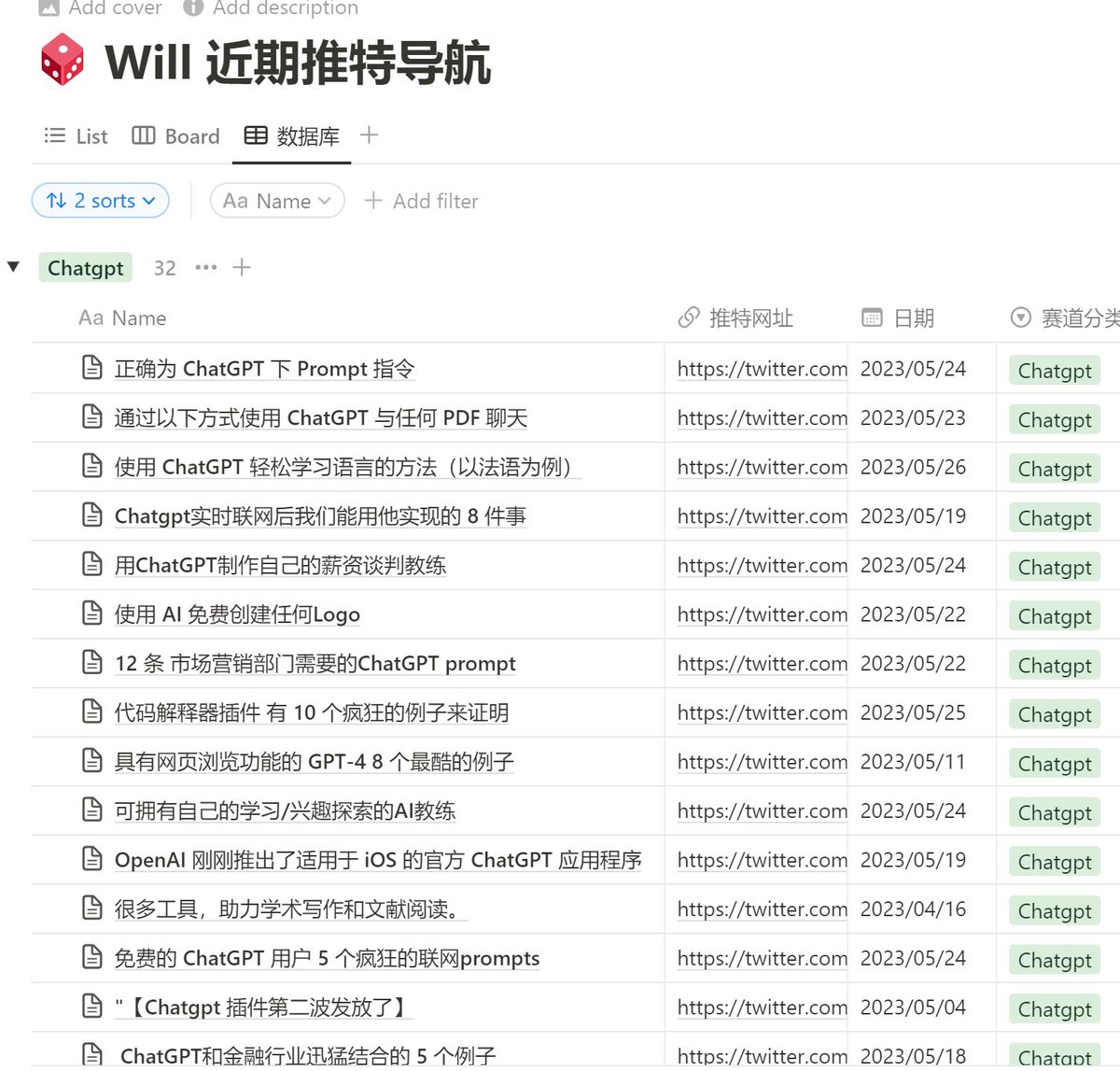
Task: Collapse the Chatgpt group triangle
Action: click(13, 267)
